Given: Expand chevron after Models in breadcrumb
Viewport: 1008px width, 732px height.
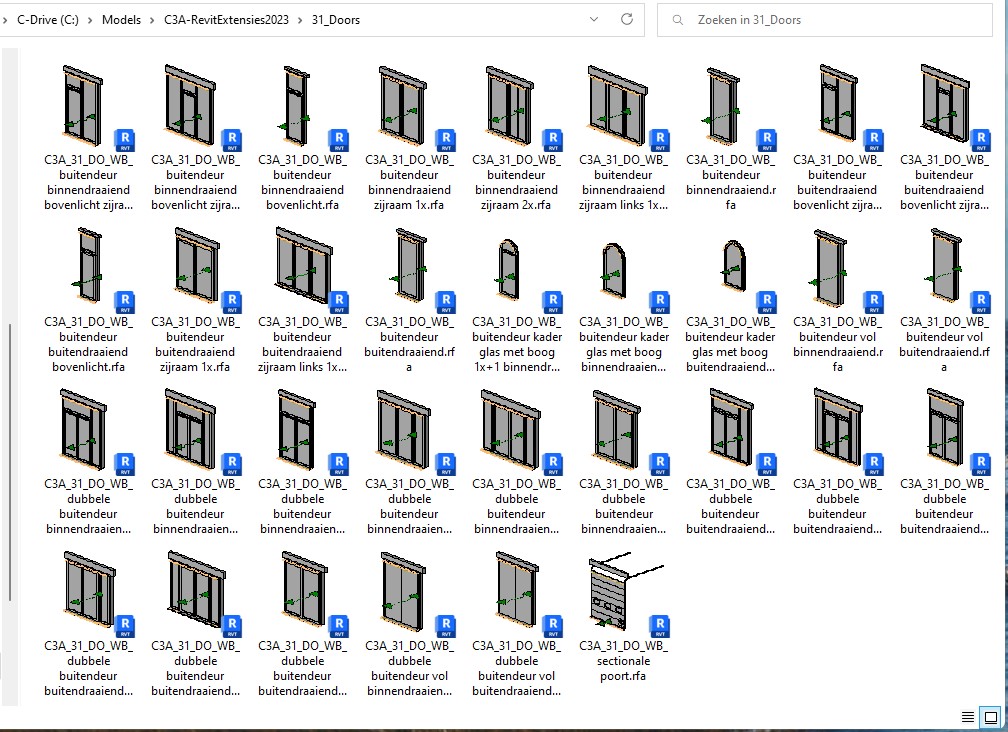Looking at the screenshot, I should point(151,20).
